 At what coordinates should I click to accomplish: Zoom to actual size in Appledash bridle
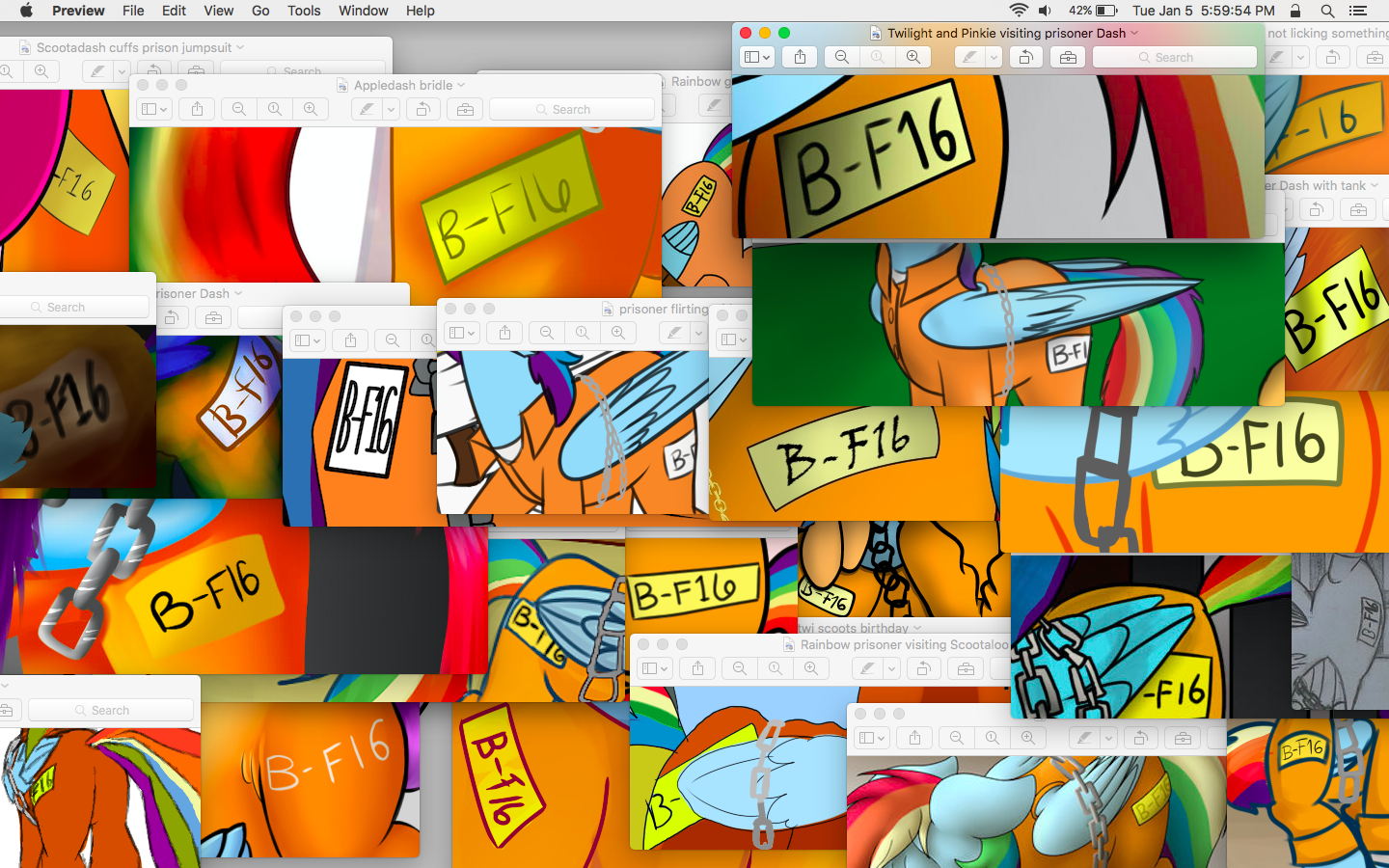(x=275, y=109)
